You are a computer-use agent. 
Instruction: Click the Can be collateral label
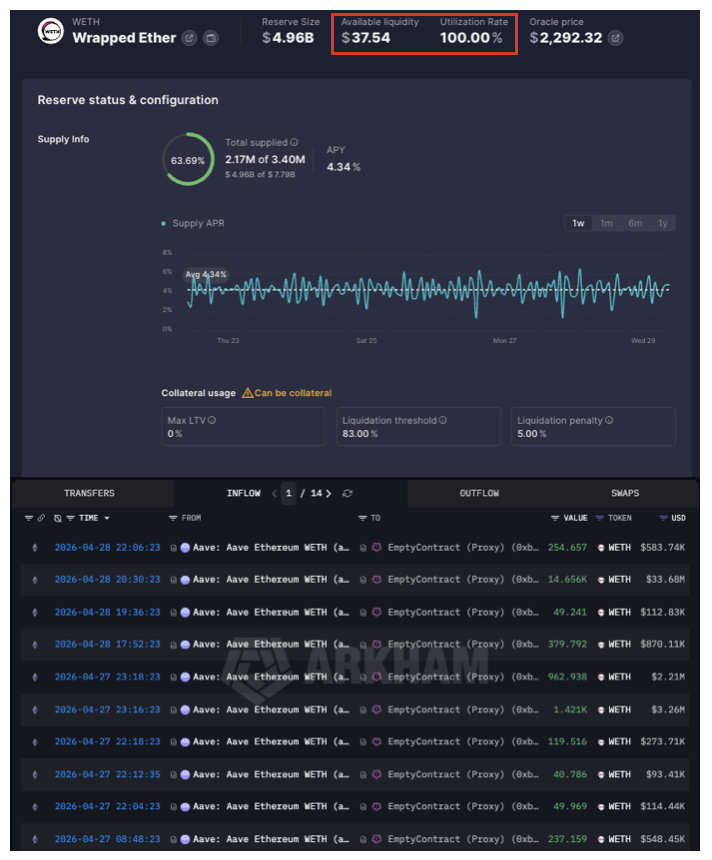coord(293,393)
